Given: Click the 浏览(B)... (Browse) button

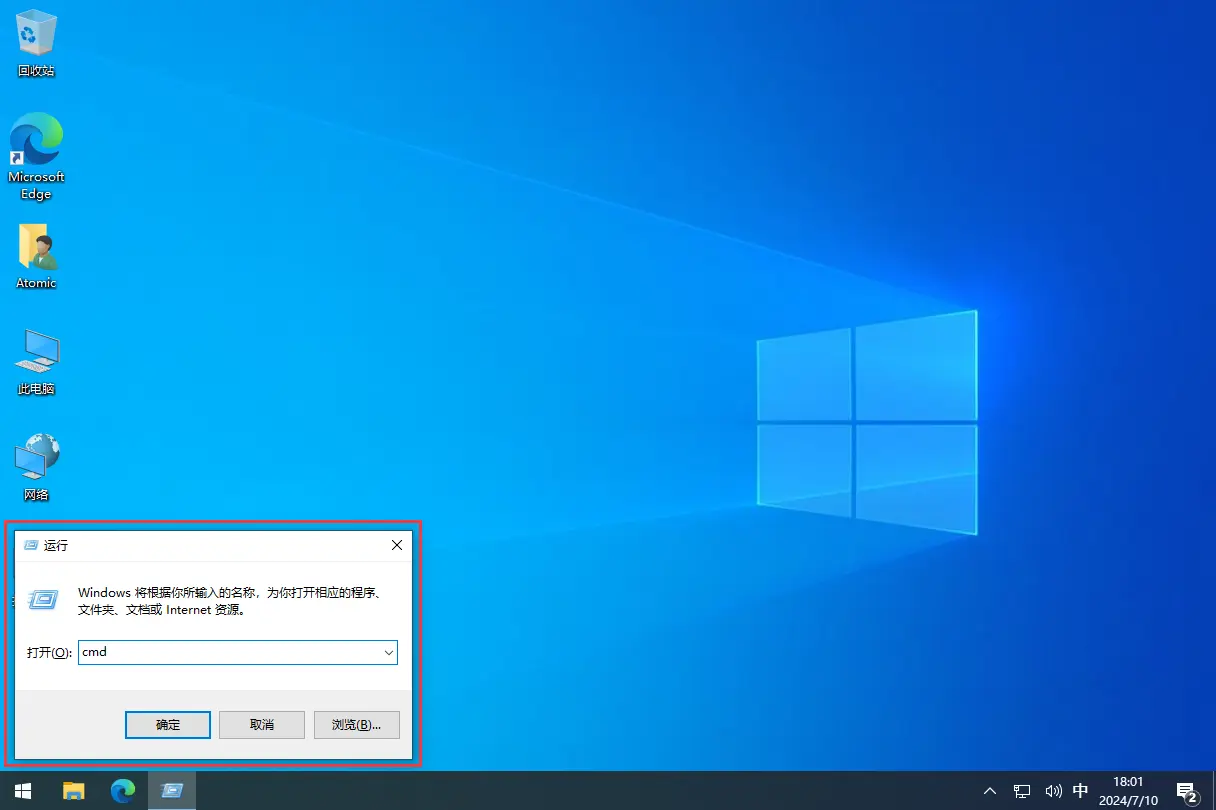Looking at the screenshot, I should 356,725.
